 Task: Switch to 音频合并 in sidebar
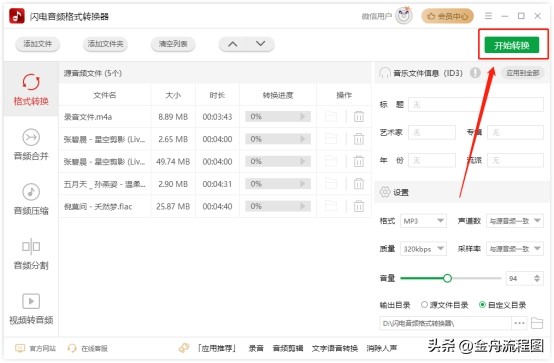31,144
